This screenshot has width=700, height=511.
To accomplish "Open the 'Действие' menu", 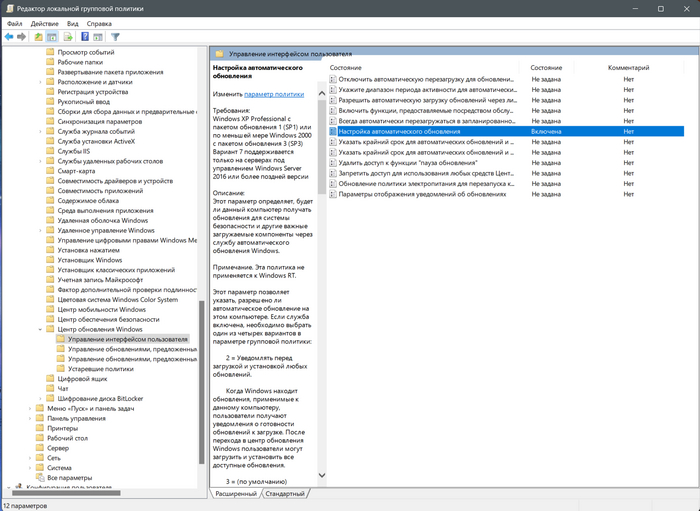I will (45, 22).
